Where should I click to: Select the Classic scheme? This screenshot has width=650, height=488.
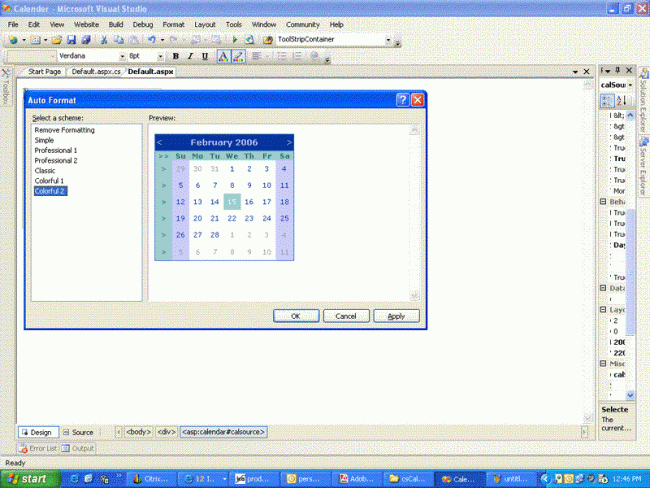[45, 171]
